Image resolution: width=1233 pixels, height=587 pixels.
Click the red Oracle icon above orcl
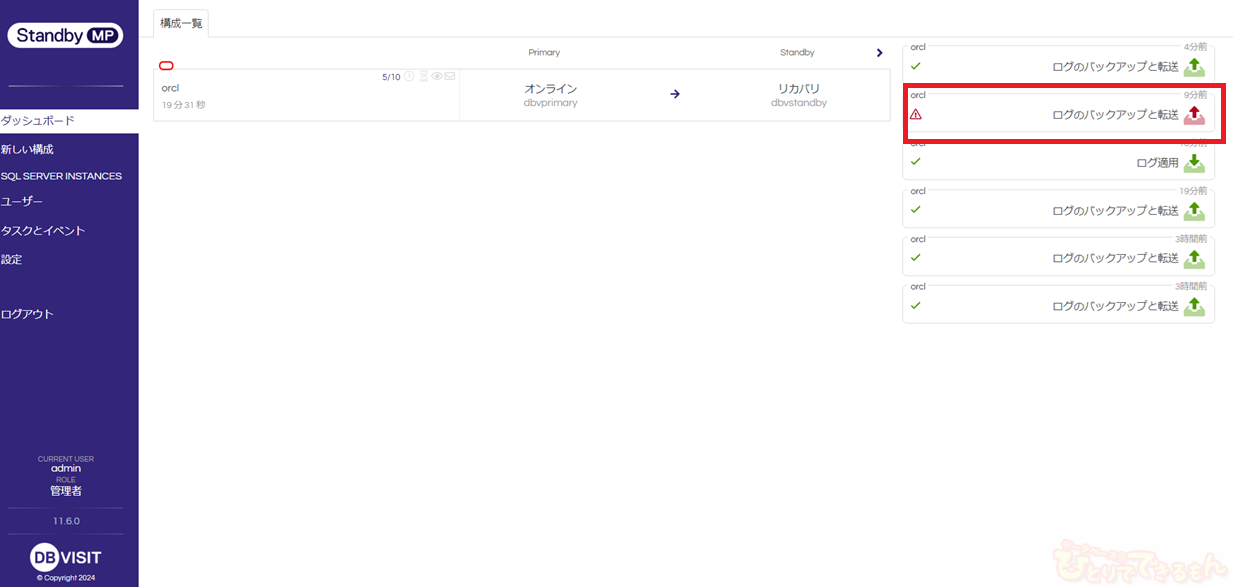pyautogui.click(x=166, y=66)
